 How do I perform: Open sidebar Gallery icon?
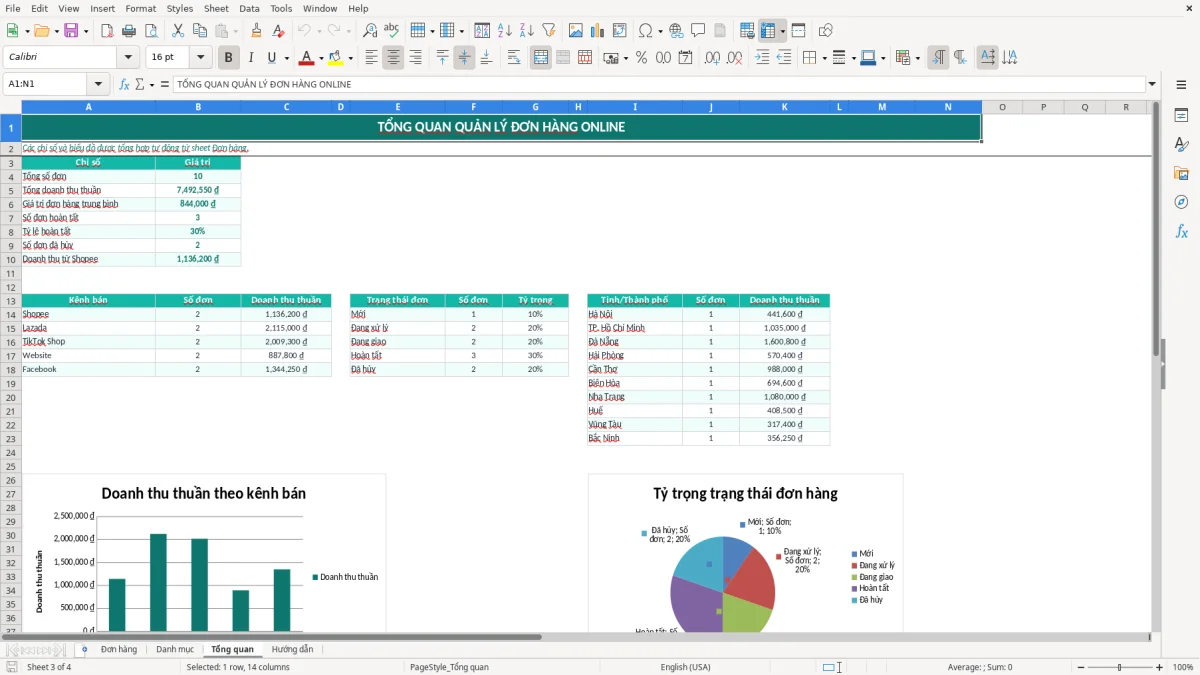tap(1181, 174)
